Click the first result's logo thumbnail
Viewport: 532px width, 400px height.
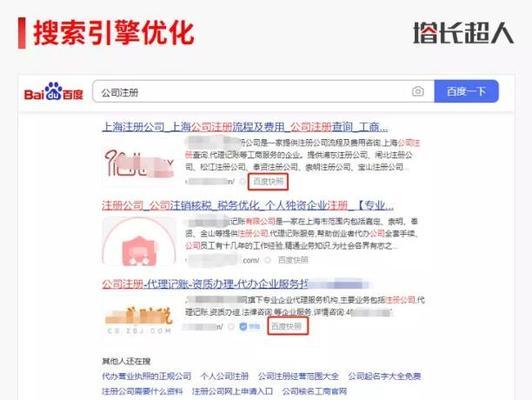click(139, 164)
